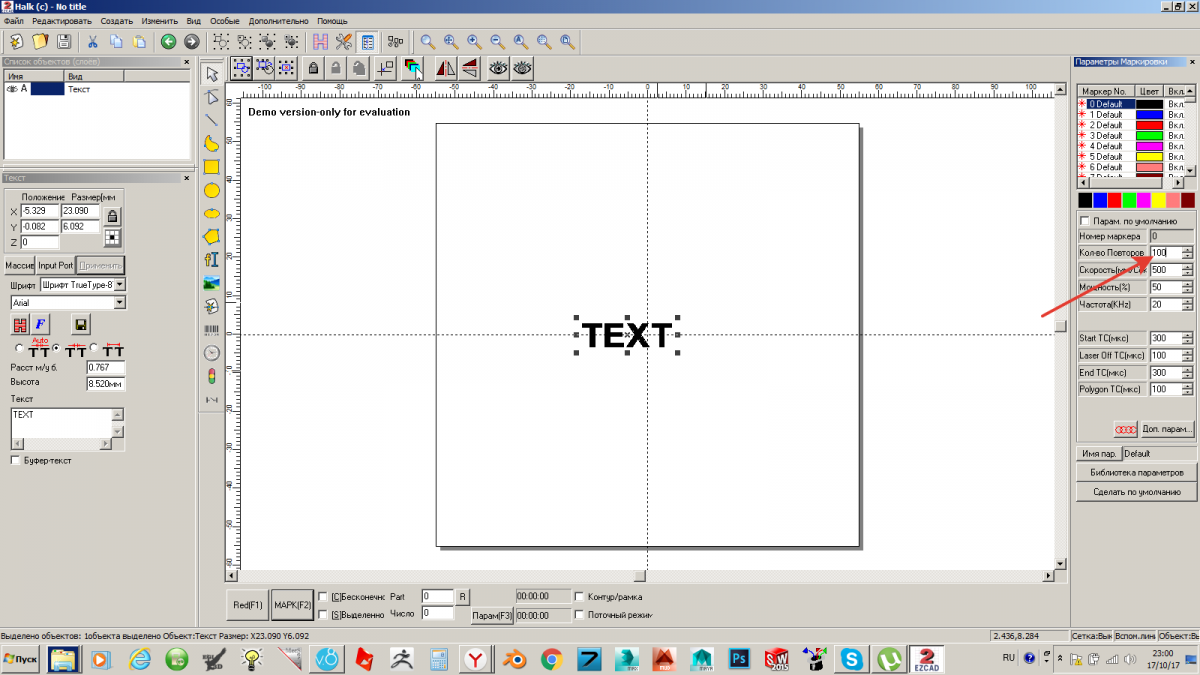Click the scissors cut icon

pyautogui.click(x=92, y=42)
